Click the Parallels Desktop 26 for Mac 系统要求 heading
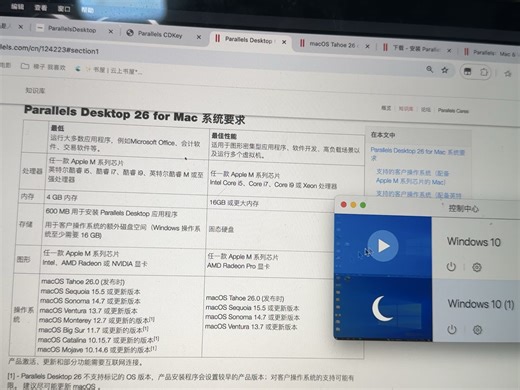 tap(135, 114)
